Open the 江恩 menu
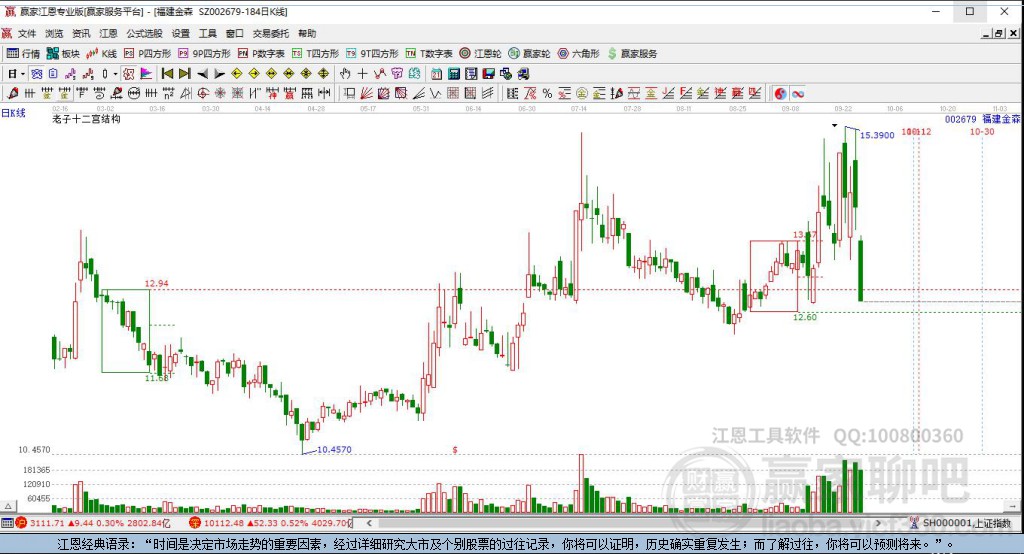Screen dimensions: 1024x554 (x=108, y=33)
